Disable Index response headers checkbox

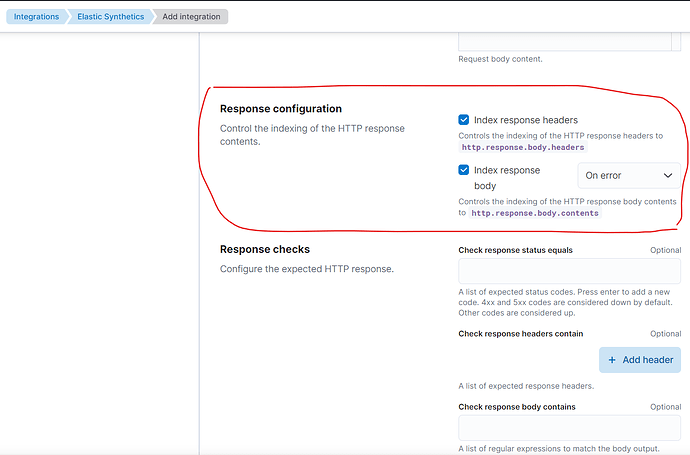tap(464, 120)
